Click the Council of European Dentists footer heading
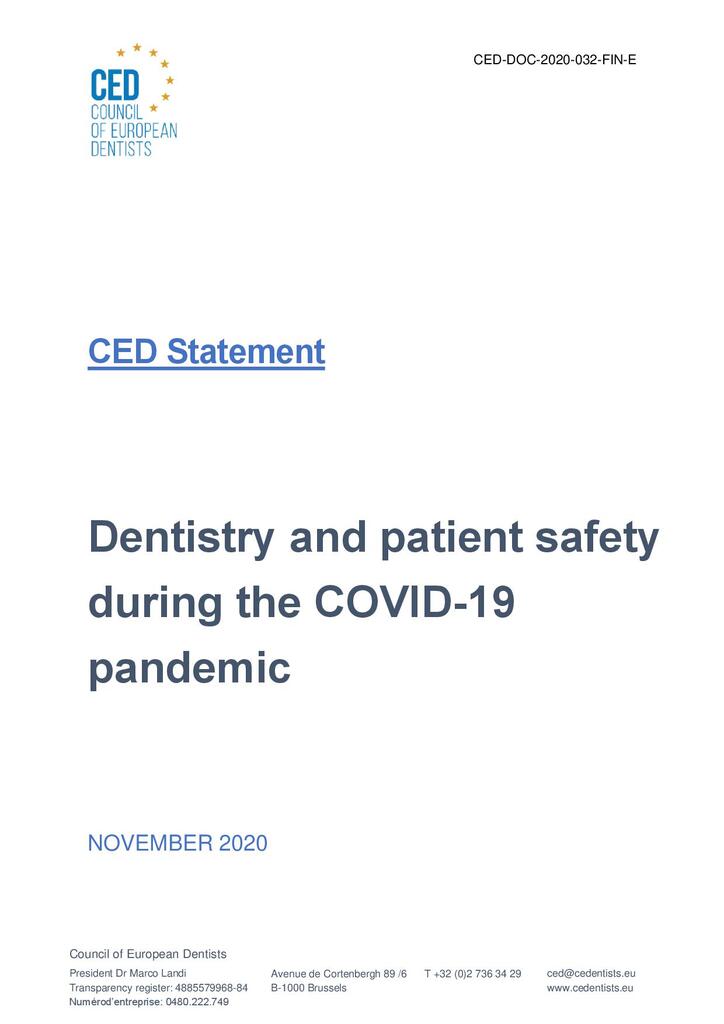724x1024 pixels. coord(148,954)
